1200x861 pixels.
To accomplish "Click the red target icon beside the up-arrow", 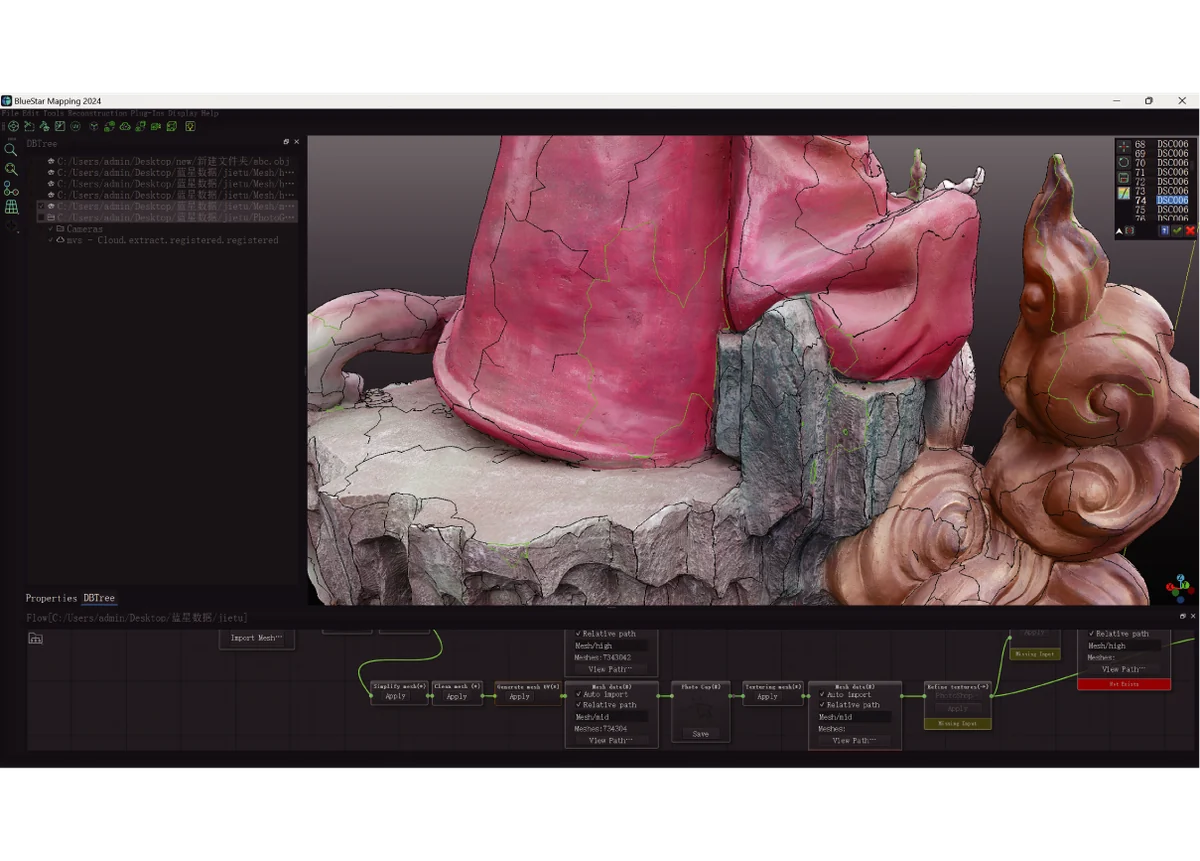I will click(x=1130, y=231).
